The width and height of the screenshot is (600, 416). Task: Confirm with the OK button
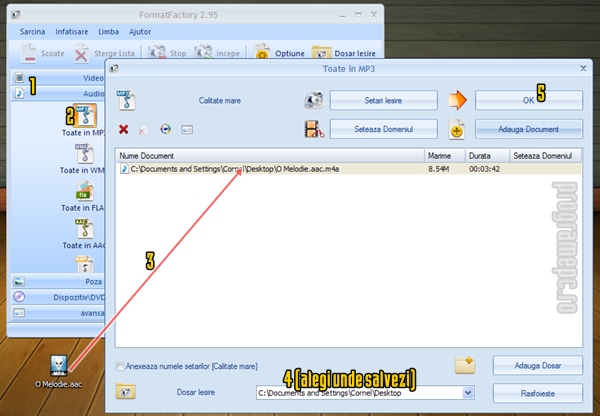[x=529, y=100]
